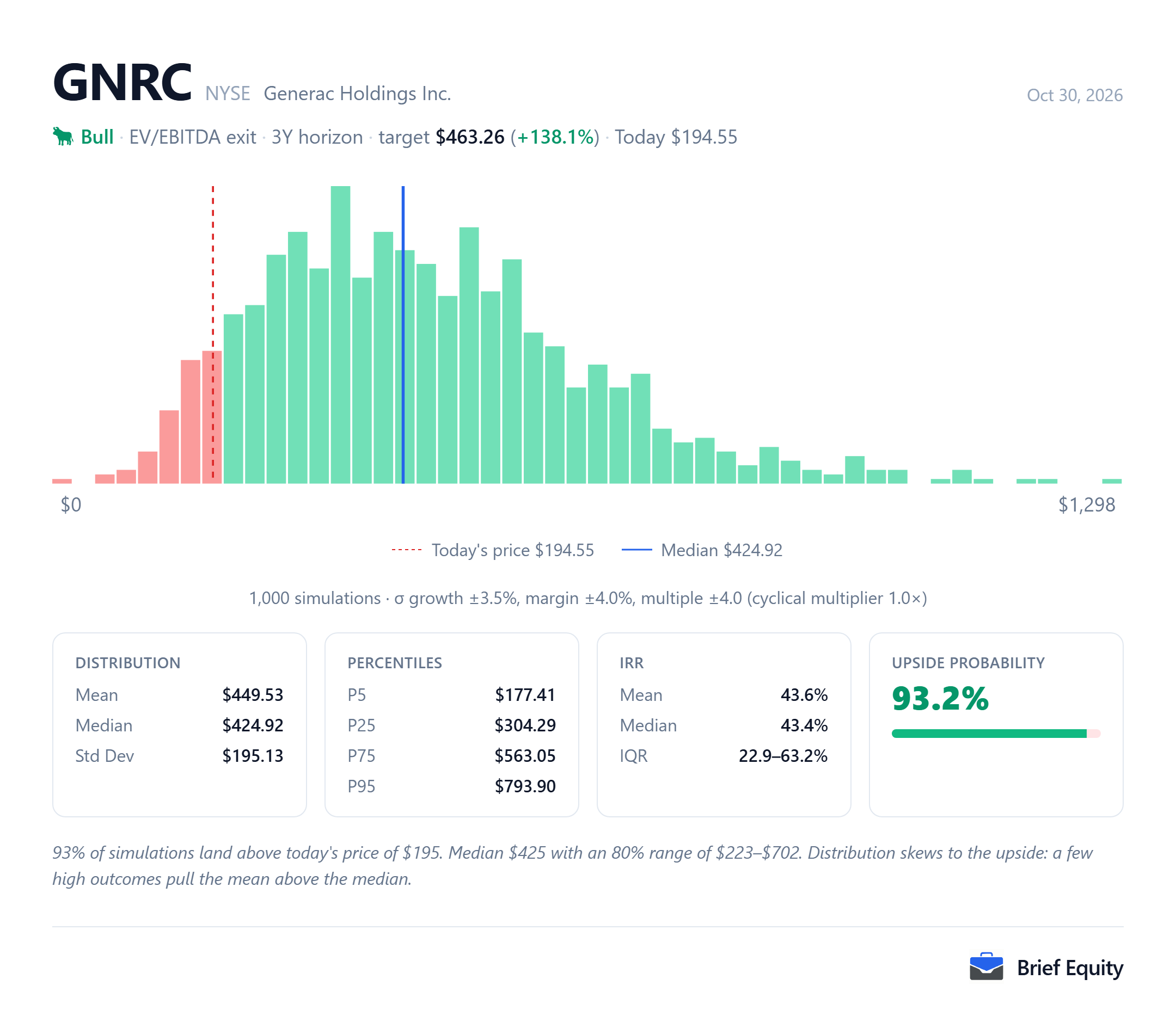Click the green bull icon

pyautogui.click(x=63, y=137)
